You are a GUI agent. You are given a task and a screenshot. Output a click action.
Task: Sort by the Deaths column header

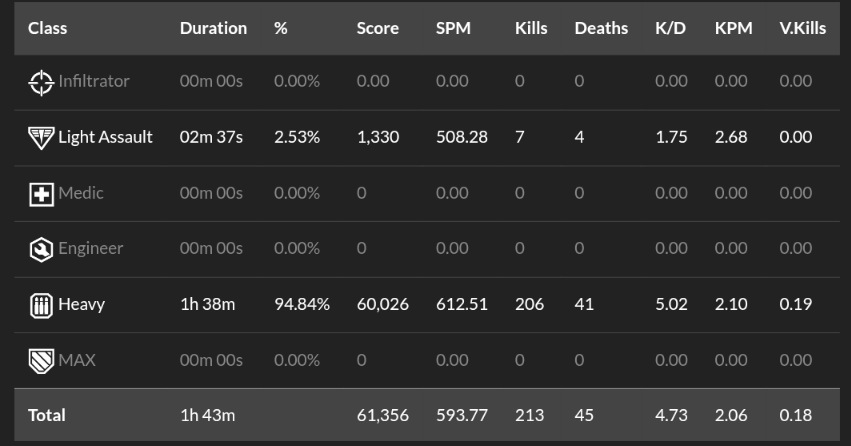pos(601,28)
